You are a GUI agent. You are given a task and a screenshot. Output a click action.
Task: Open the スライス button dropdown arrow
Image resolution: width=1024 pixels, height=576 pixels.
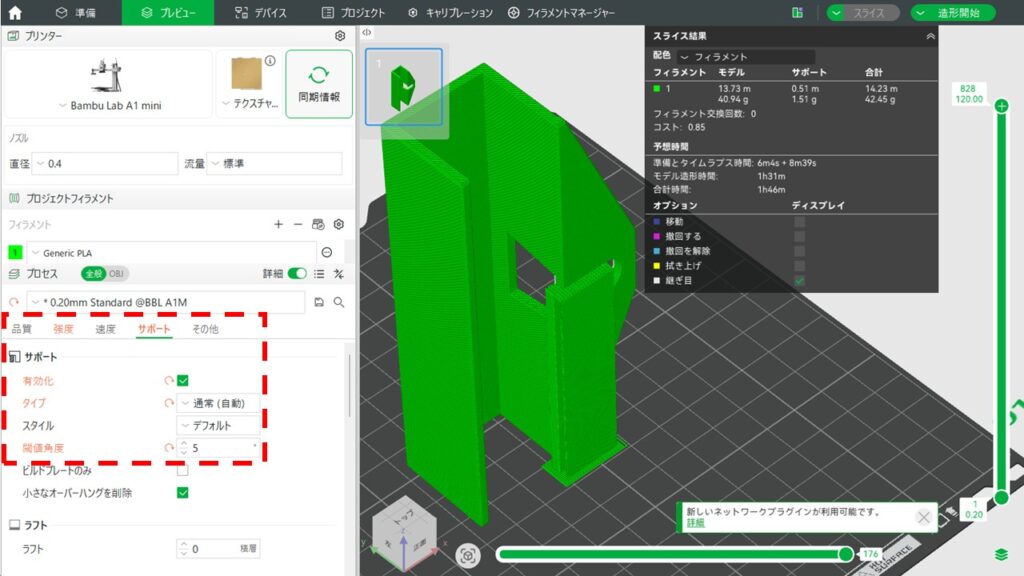click(x=836, y=12)
